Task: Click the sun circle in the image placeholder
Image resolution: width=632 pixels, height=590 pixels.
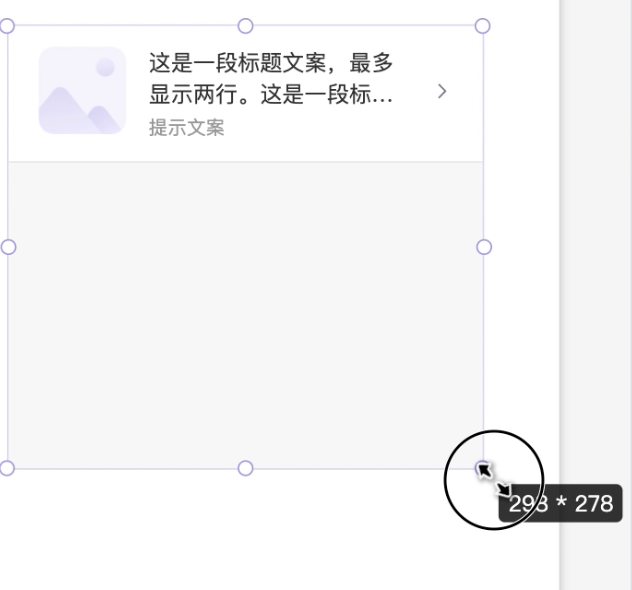Action: pyautogui.click(x=105, y=67)
